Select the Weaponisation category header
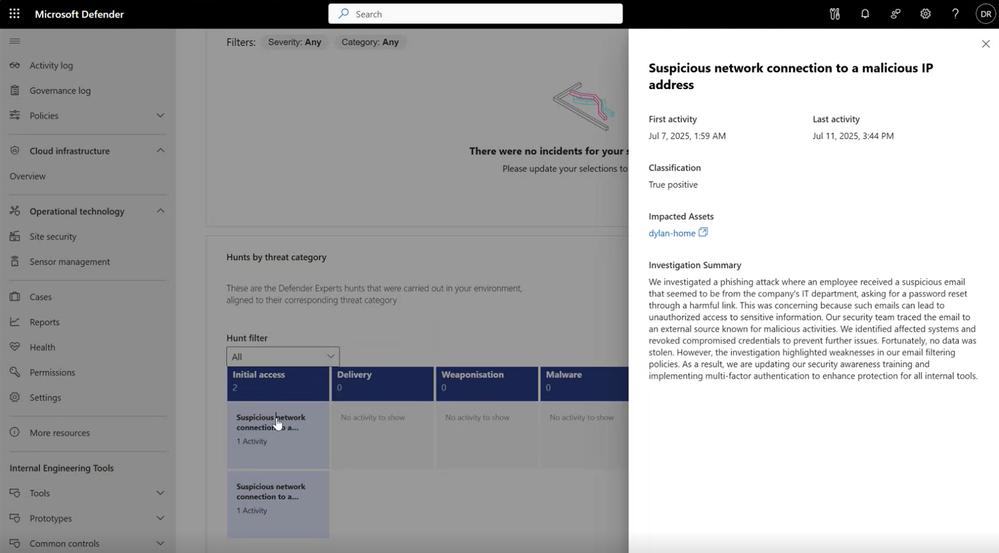The height and width of the screenshot is (553, 999). tap(487, 384)
